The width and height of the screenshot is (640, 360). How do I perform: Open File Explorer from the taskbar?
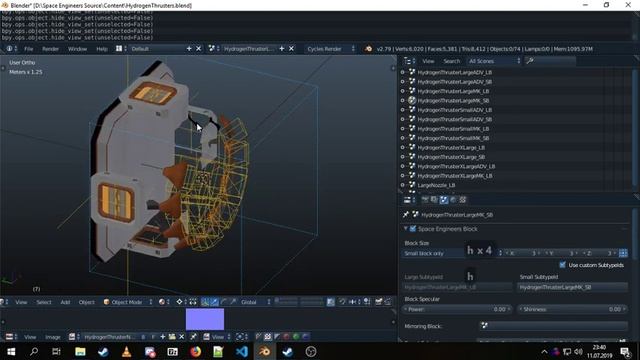point(80,351)
